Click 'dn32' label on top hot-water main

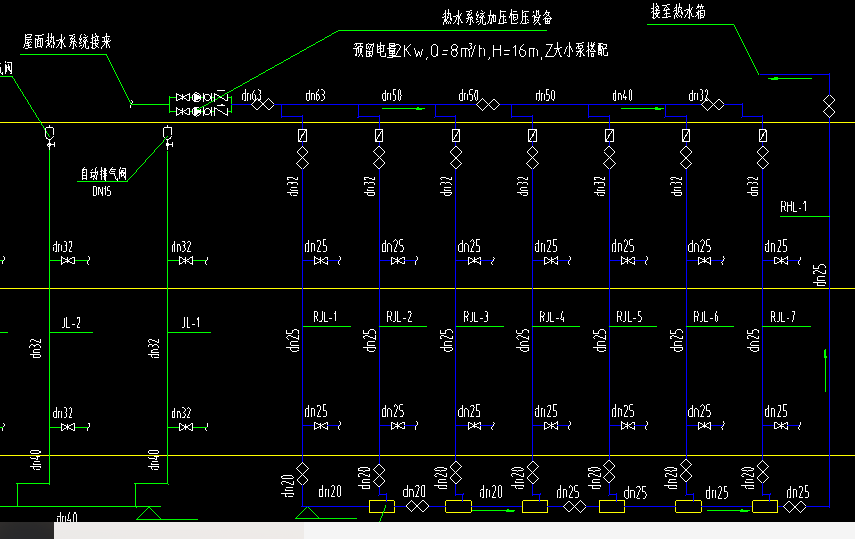(x=699, y=95)
